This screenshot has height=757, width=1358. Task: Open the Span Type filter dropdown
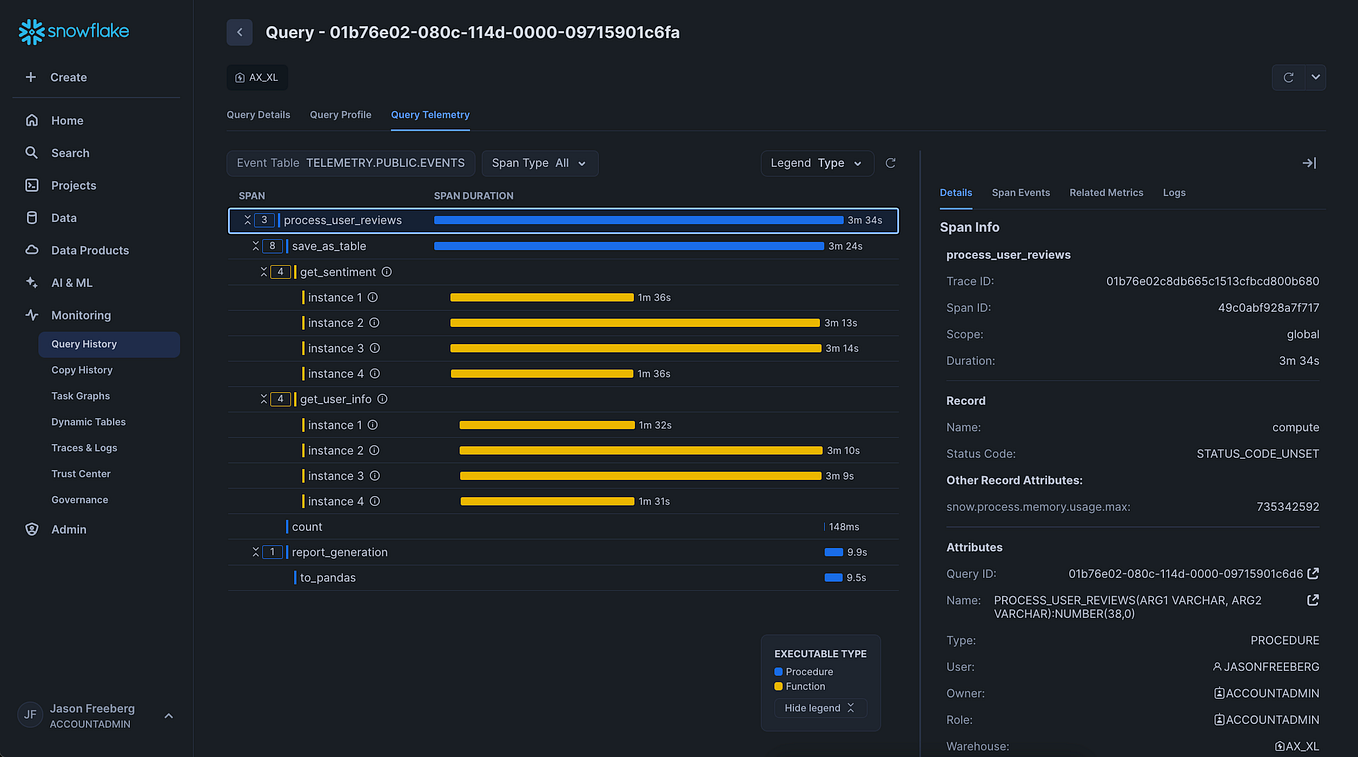[540, 163]
